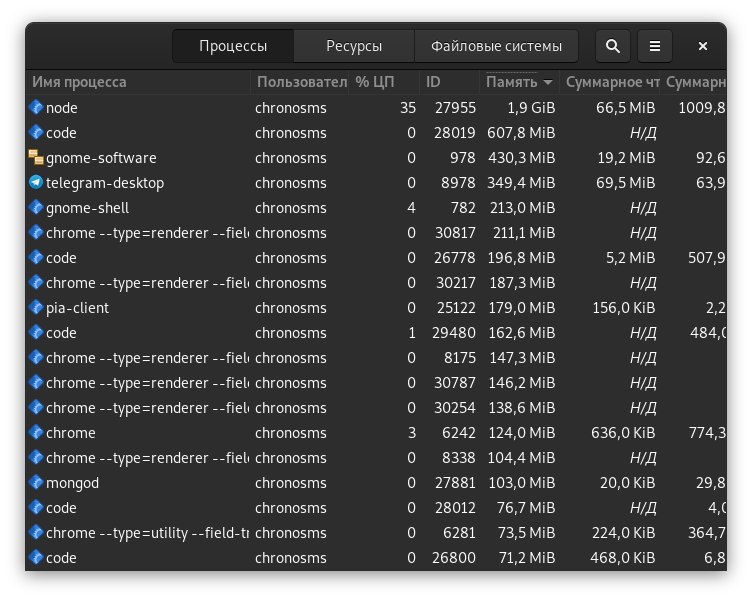The image size is (752, 599).
Task: Click process ID 25122
Action: tap(456, 308)
